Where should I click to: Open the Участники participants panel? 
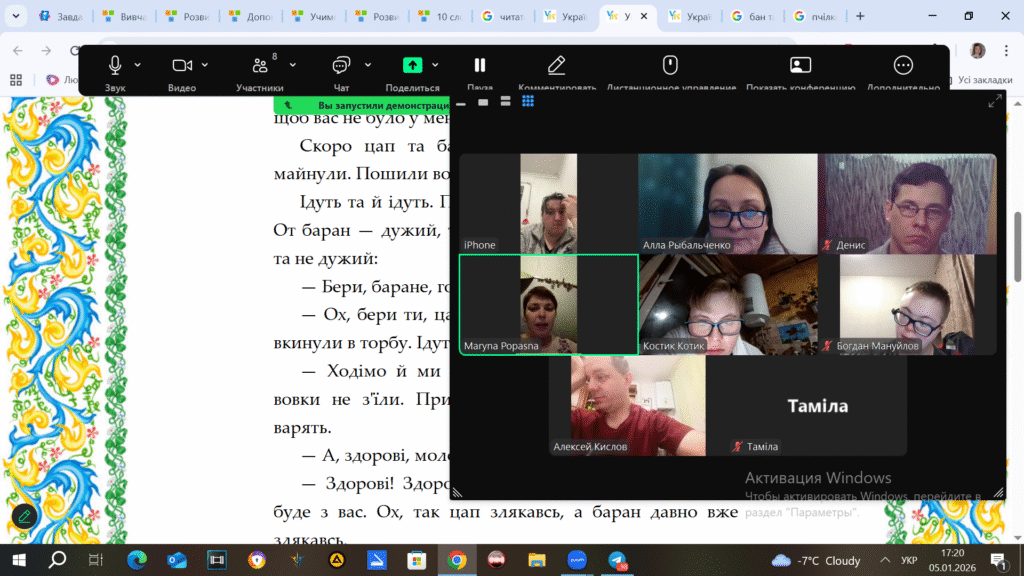[260, 65]
